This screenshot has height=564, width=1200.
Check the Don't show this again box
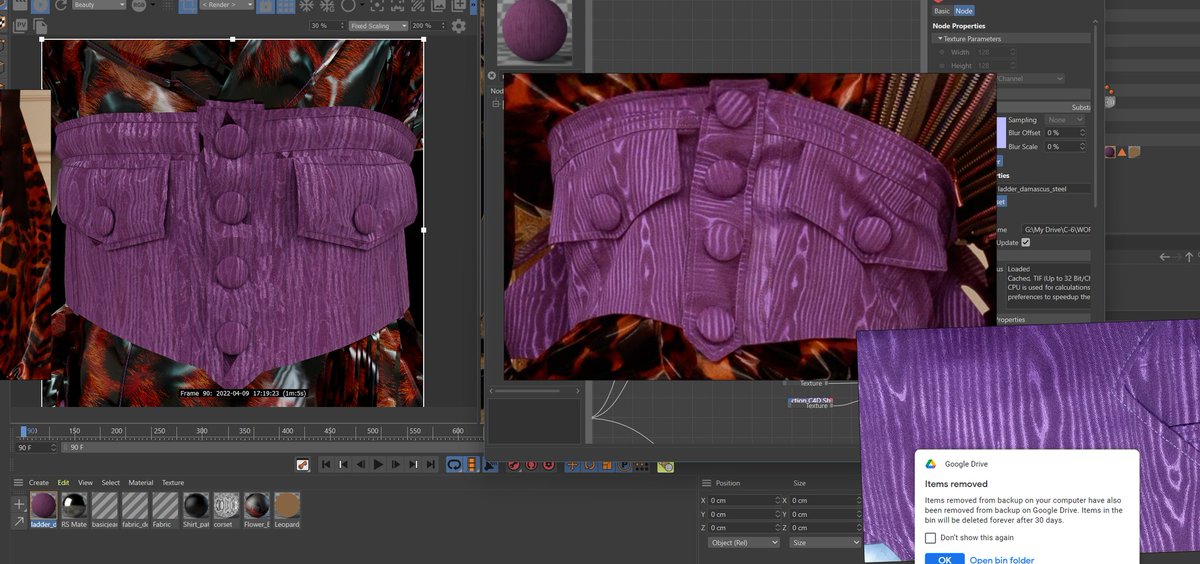pos(931,538)
